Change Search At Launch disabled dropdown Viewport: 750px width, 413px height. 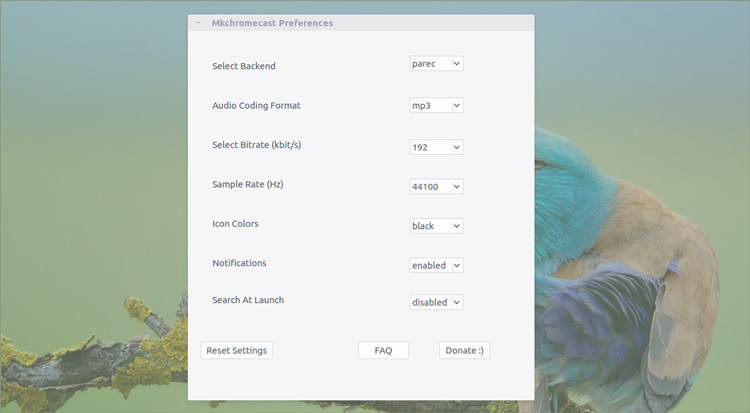click(436, 302)
